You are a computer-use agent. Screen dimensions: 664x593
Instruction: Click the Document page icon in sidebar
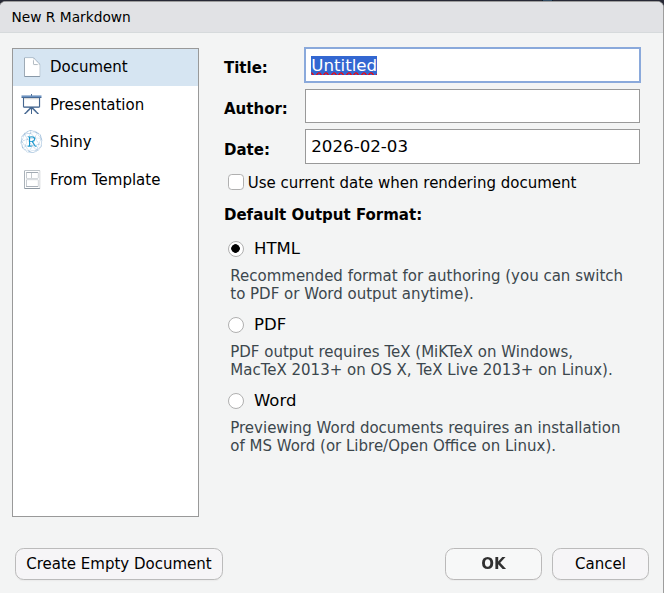pos(32,67)
